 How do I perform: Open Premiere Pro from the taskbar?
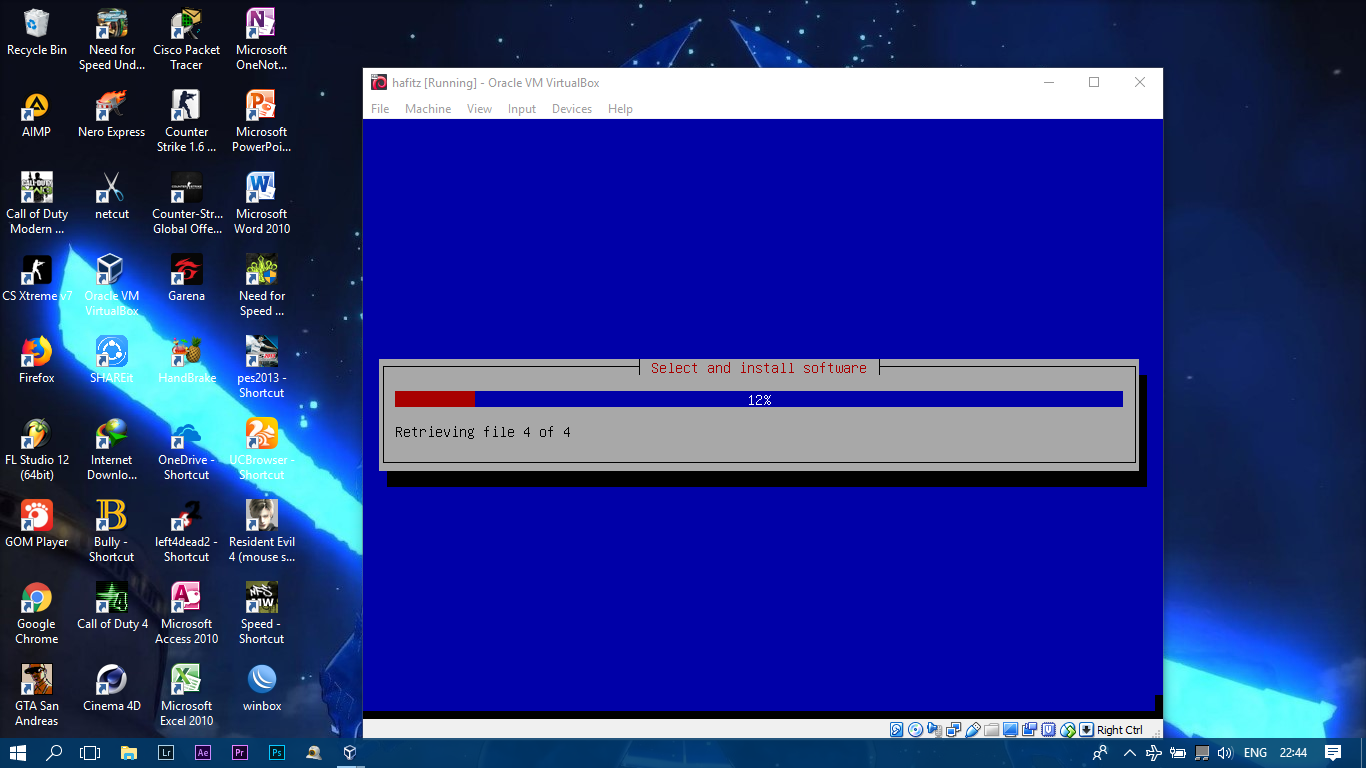[239, 753]
